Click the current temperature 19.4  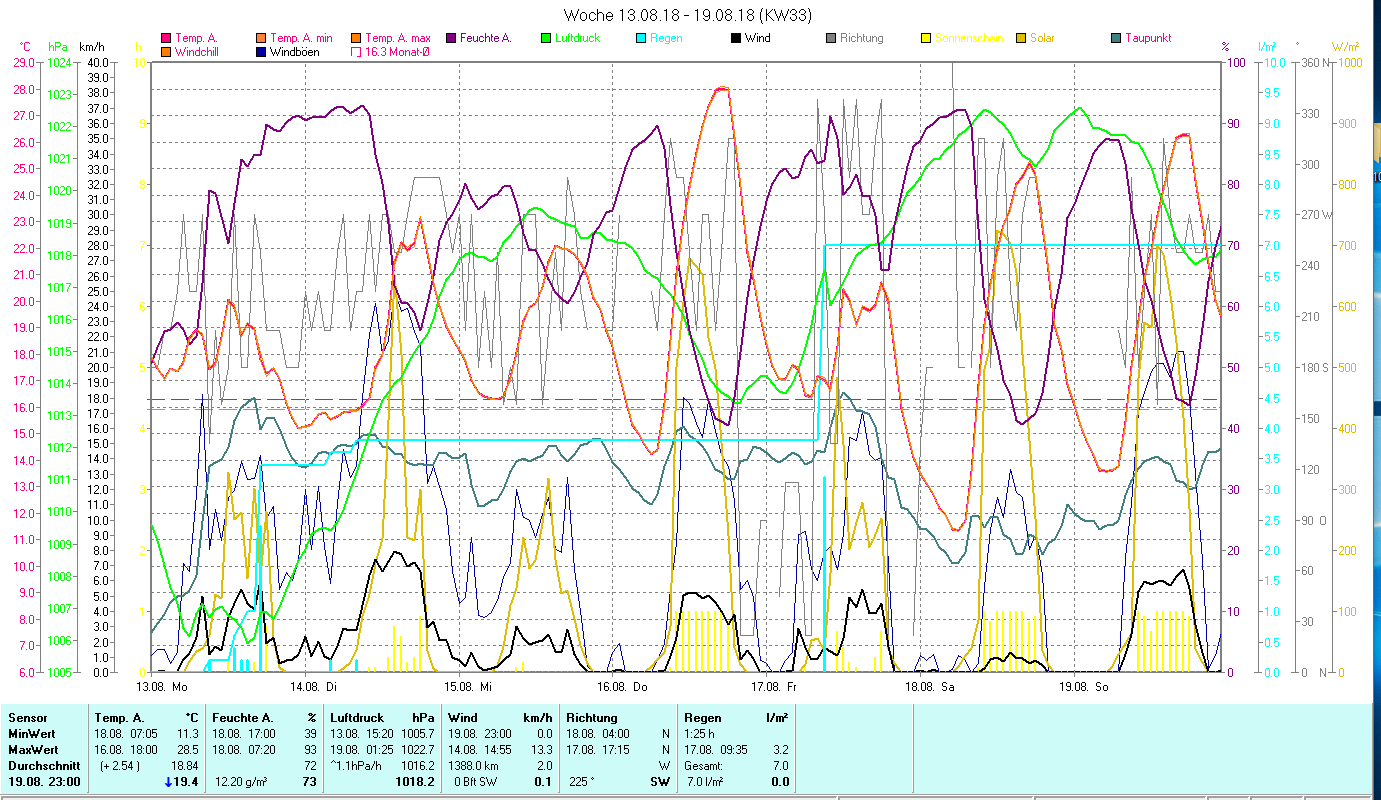[188, 782]
